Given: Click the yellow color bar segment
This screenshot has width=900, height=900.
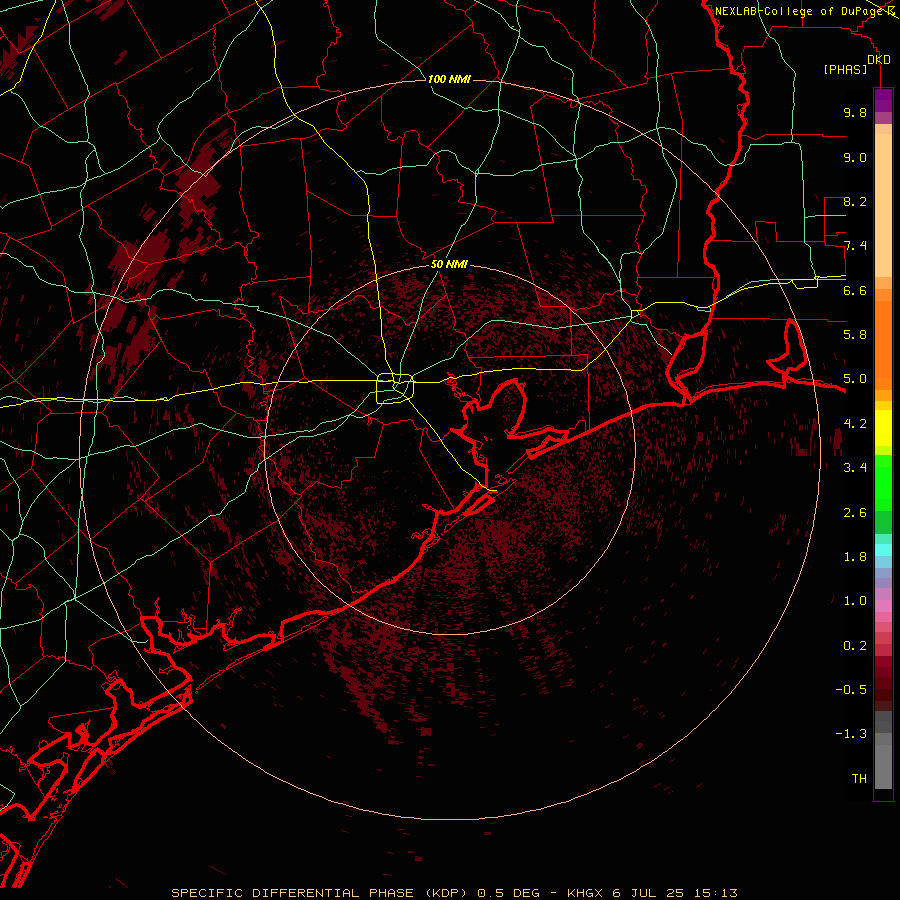Looking at the screenshot, I should tap(883, 428).
